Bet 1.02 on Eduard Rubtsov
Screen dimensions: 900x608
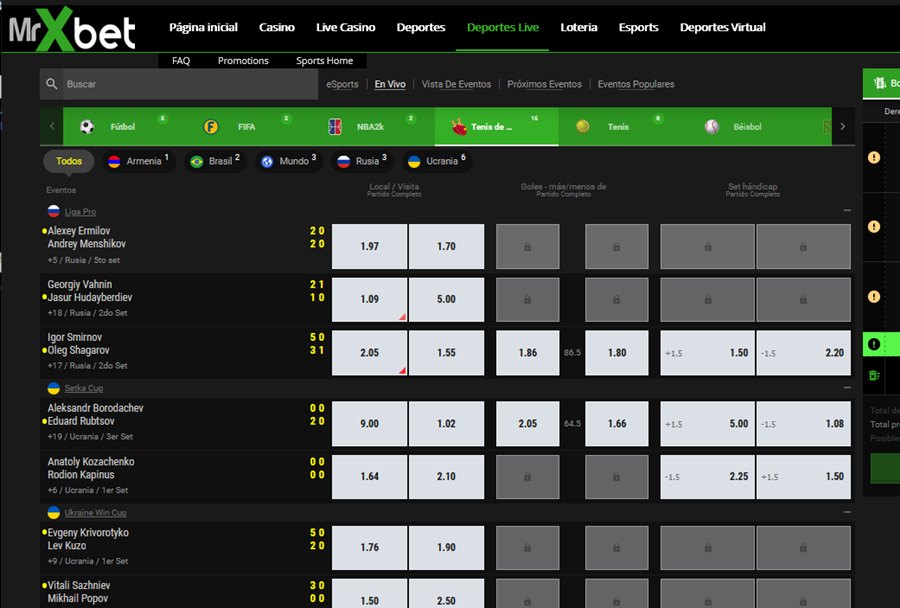coord(446,424)
